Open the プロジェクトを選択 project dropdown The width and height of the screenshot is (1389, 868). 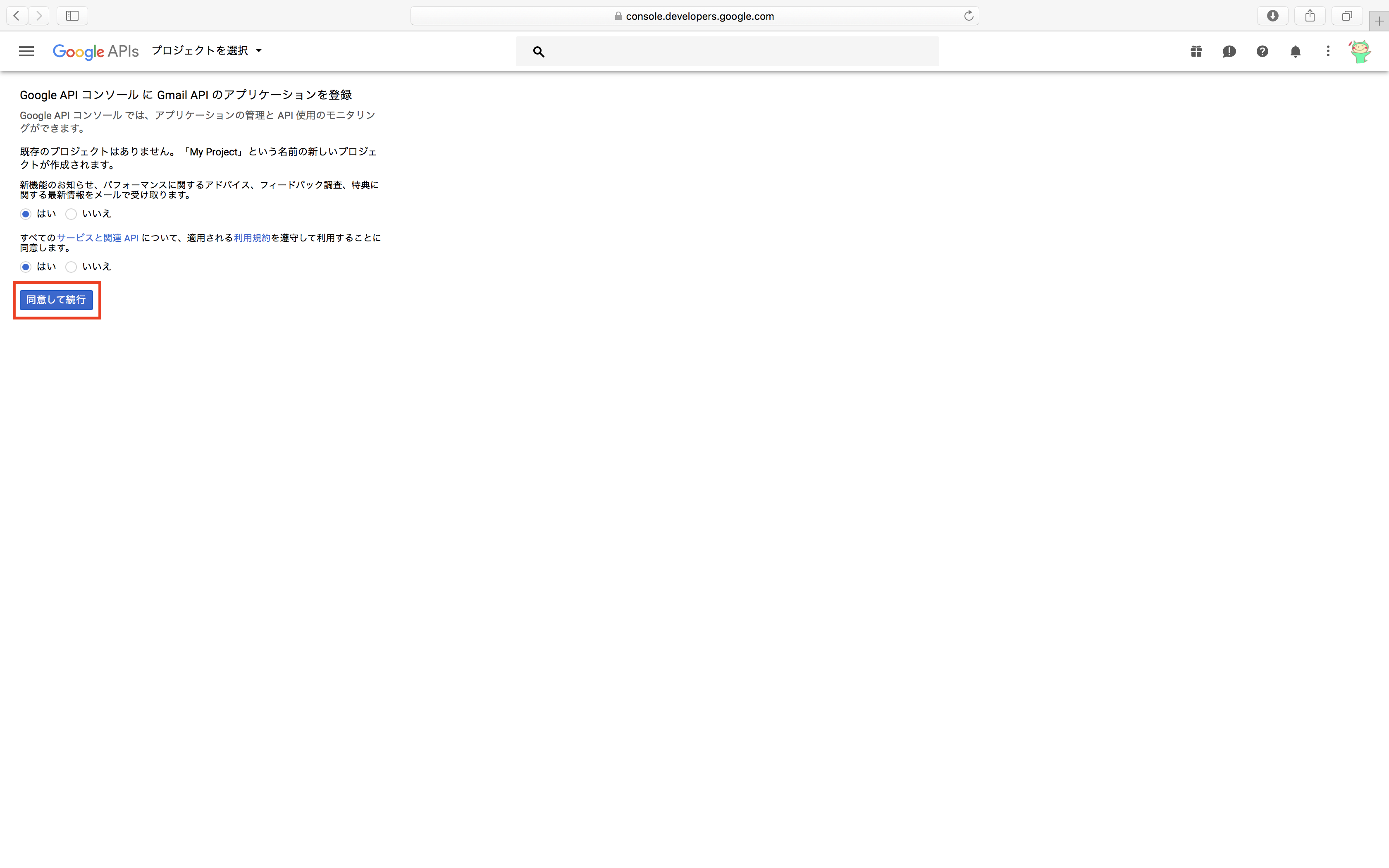tap(207, 50)
